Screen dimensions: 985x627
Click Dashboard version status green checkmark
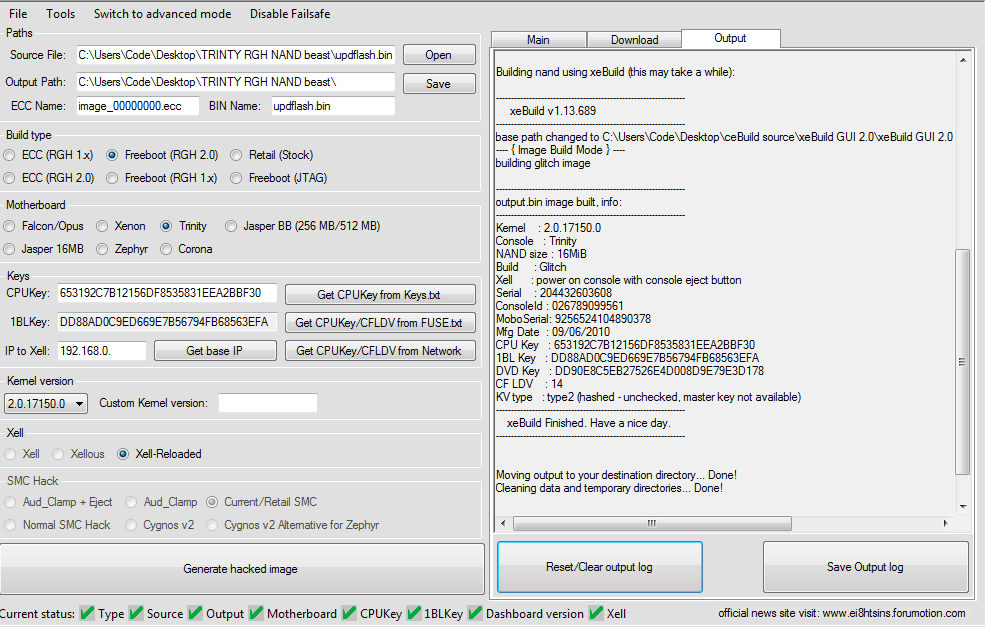[x=475, y=613]
